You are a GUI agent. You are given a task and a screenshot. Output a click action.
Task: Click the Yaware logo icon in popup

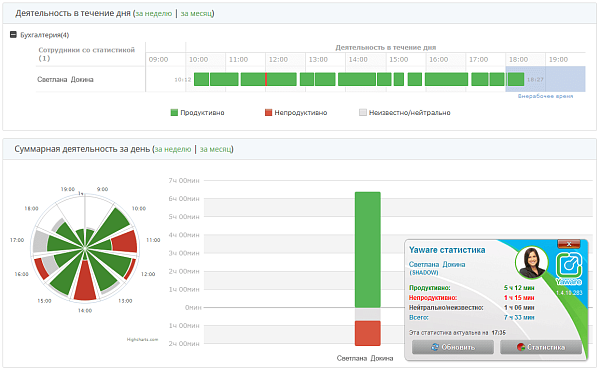569,265
